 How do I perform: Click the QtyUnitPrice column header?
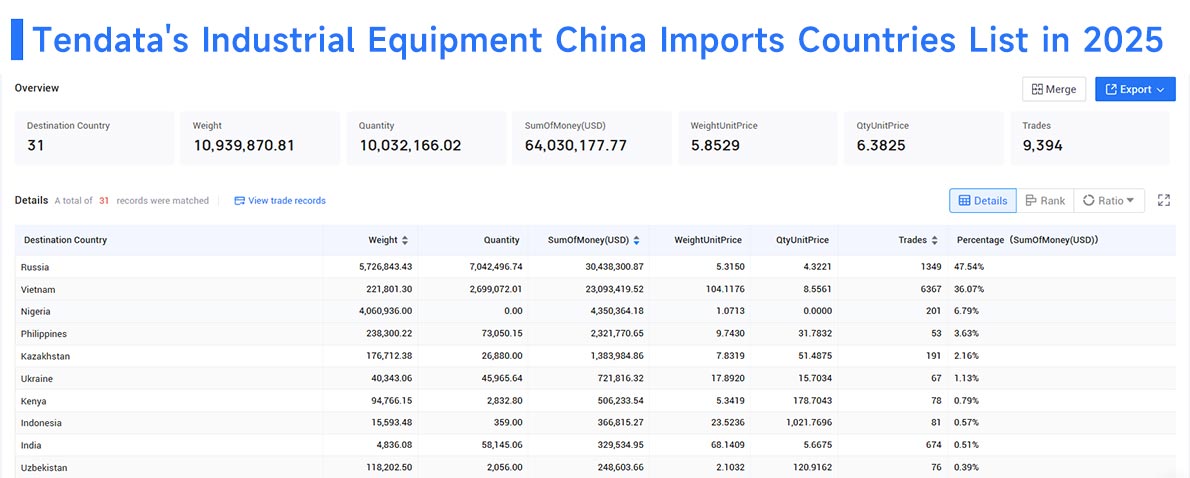point(802,240)
